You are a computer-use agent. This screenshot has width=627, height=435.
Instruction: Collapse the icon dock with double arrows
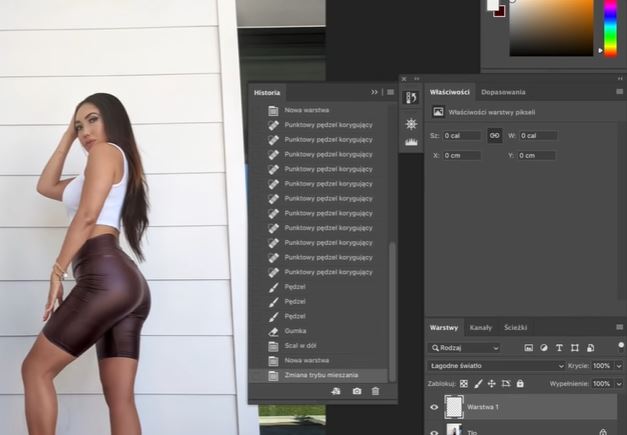[x=417, y=79]
